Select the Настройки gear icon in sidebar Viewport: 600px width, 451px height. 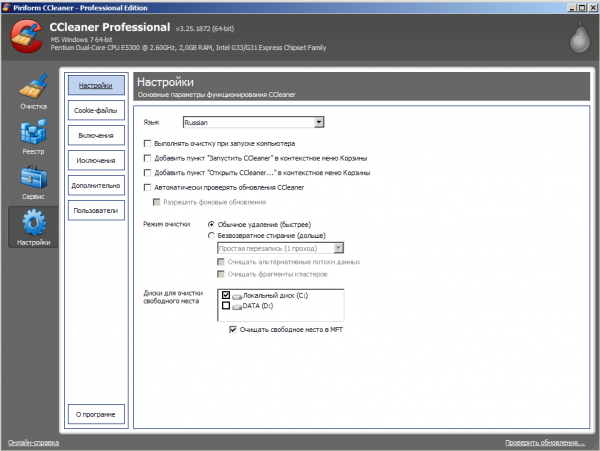[x=34, y=222]
